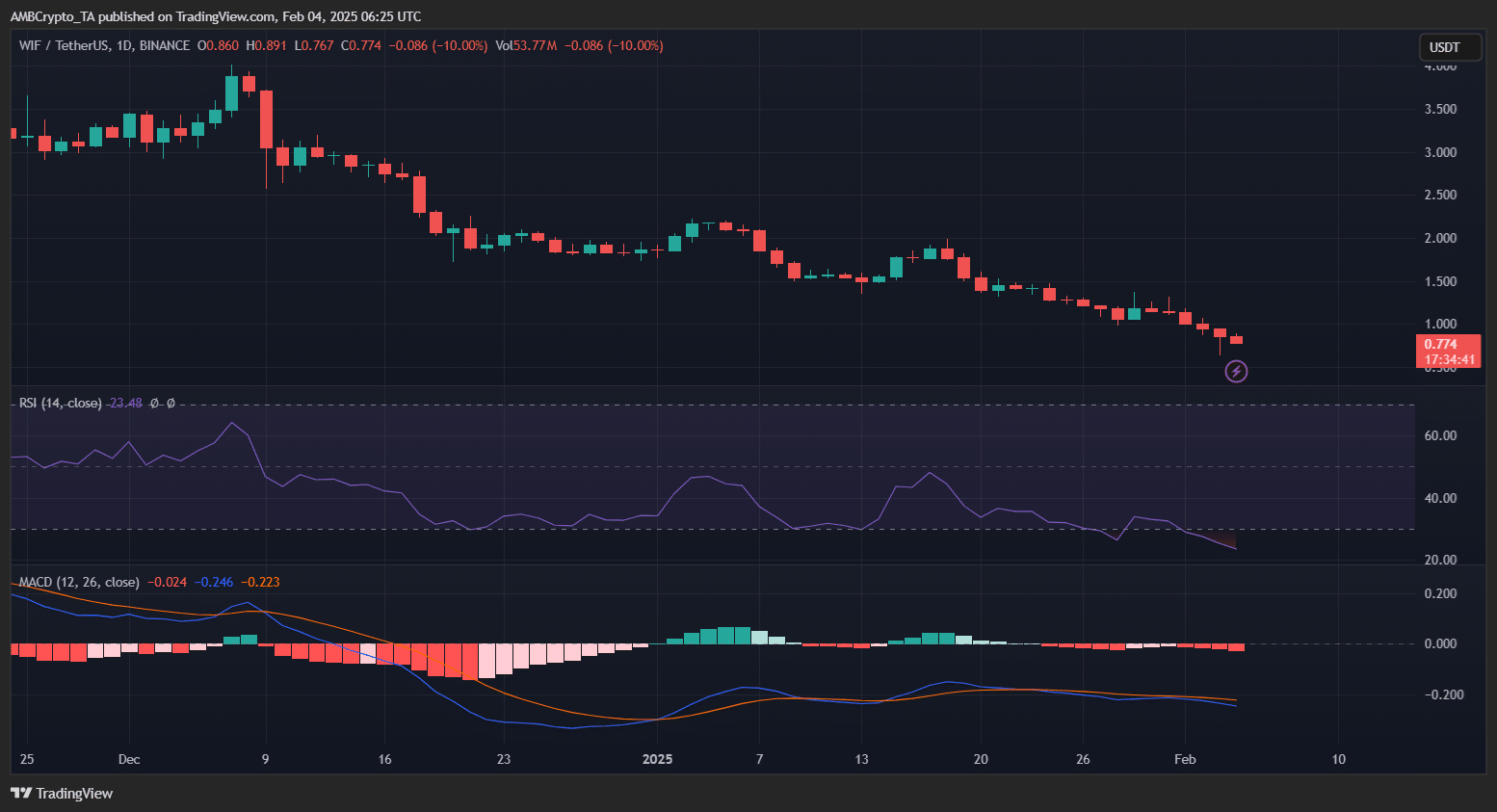The width and height of the screenshot is (1497, 812).
Task: Click the Vol 53.77M volume readout
Action: coord(526,45)
